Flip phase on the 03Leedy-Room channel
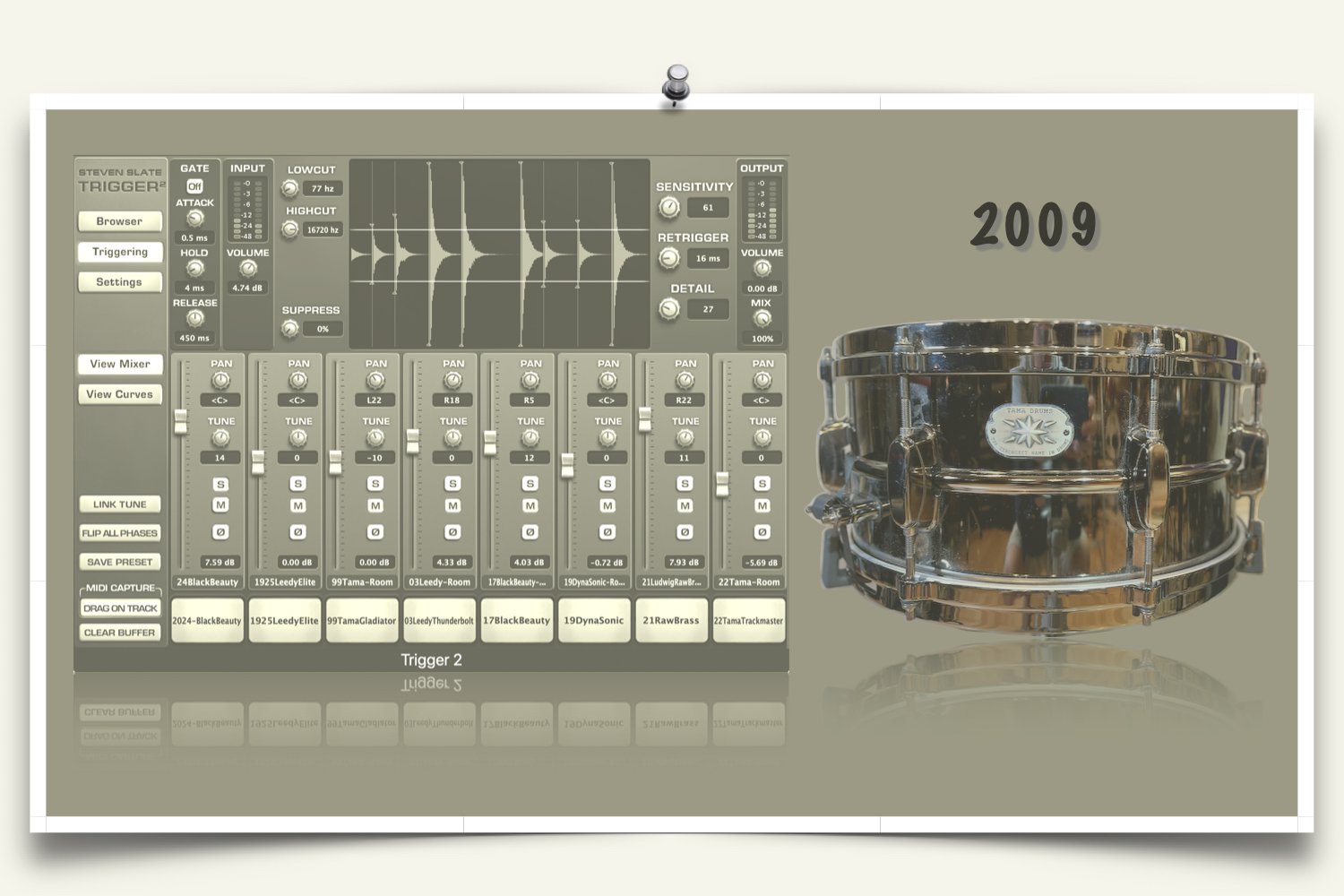Image resolution: width=1344 pixels, height=896 pixels. [452, 532]
